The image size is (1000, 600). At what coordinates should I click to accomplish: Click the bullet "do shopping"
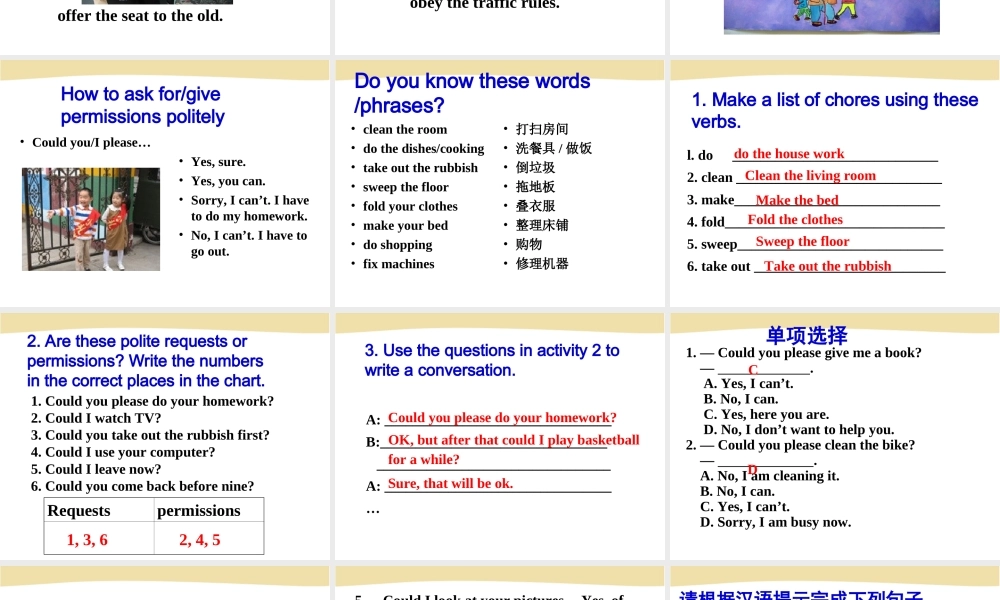pyautogui.click(x=397, y=244)
